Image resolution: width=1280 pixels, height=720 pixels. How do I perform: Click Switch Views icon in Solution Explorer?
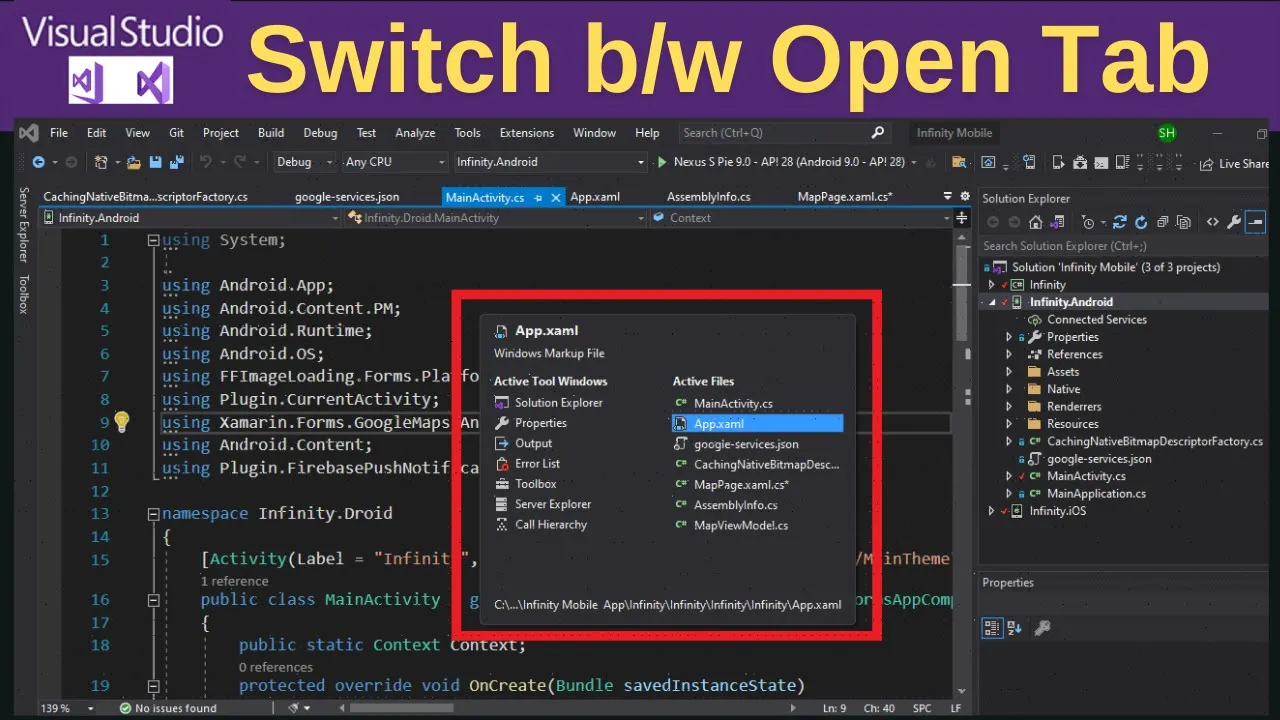(x=1057, y=222)
